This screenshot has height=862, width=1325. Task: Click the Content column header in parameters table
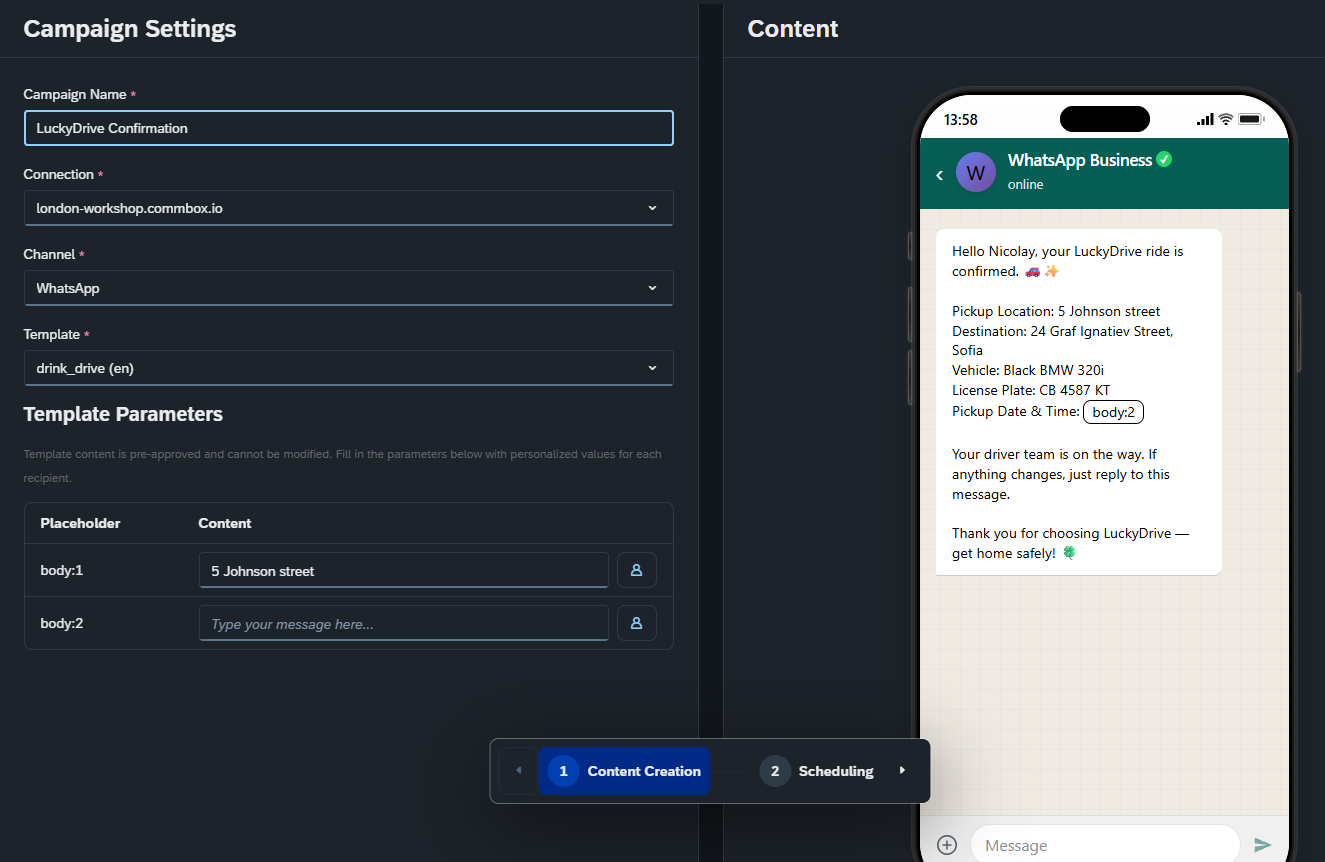click(x=225, y=523)
